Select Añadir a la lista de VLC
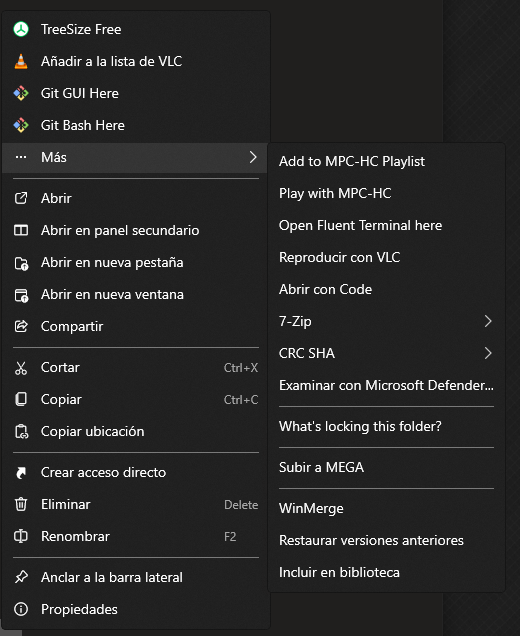Screen dimensions: 520x636 click(x=135, y=61)
